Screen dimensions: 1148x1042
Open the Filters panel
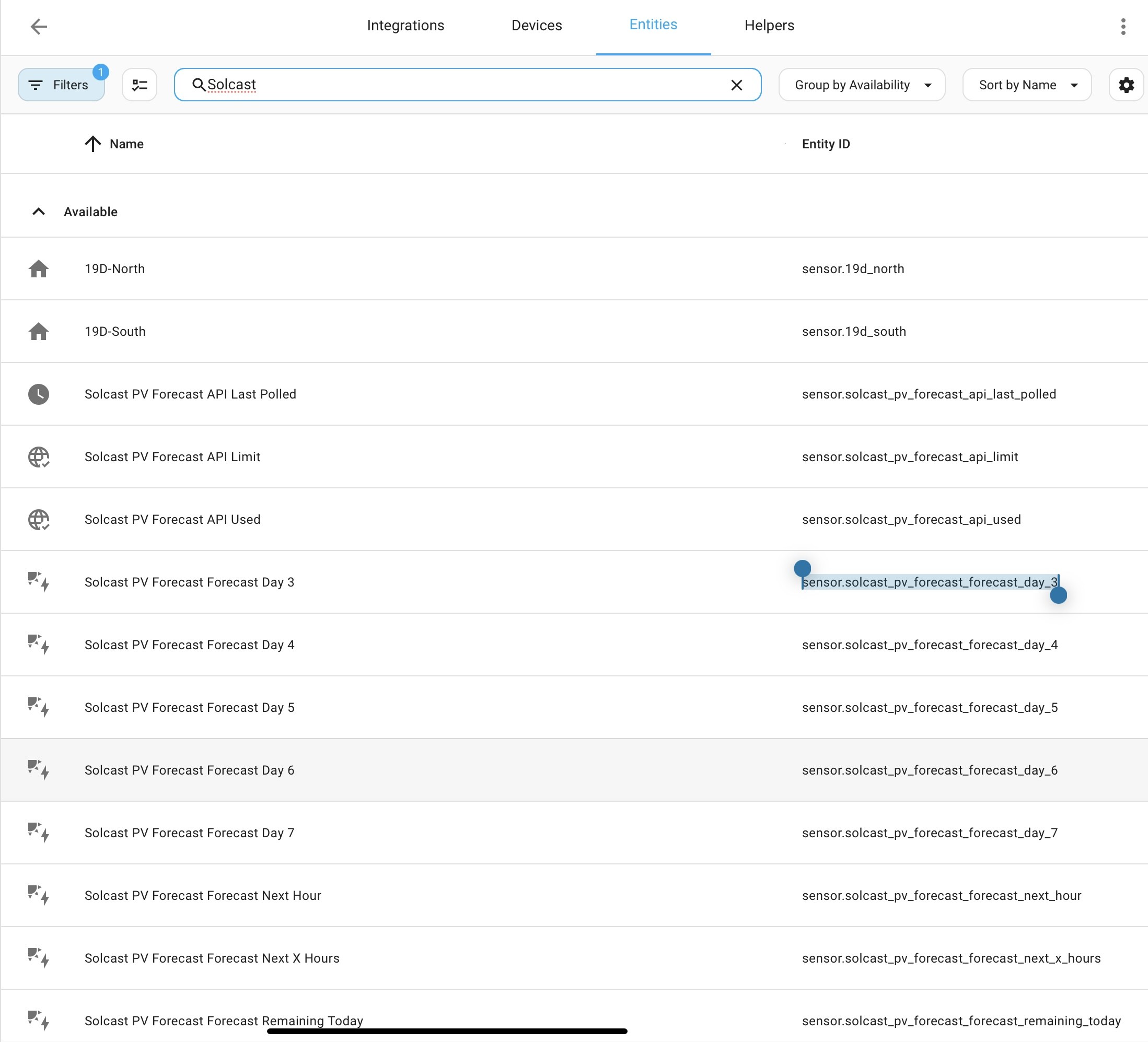click(x=62, y=85)
